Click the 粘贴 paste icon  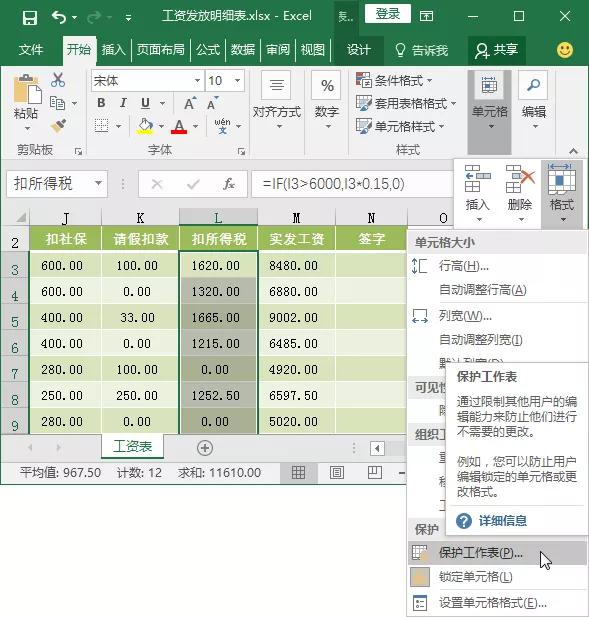point(27,90)
